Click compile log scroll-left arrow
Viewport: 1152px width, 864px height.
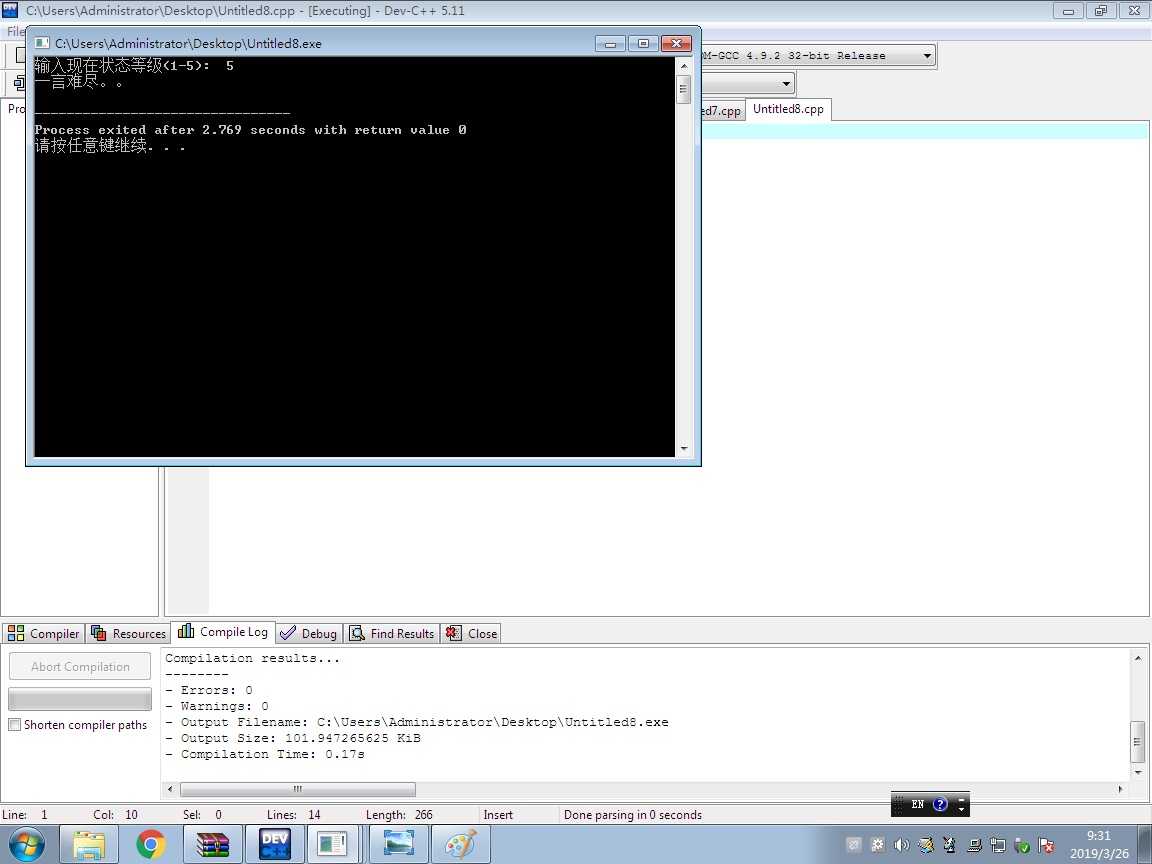click(170, 789)
